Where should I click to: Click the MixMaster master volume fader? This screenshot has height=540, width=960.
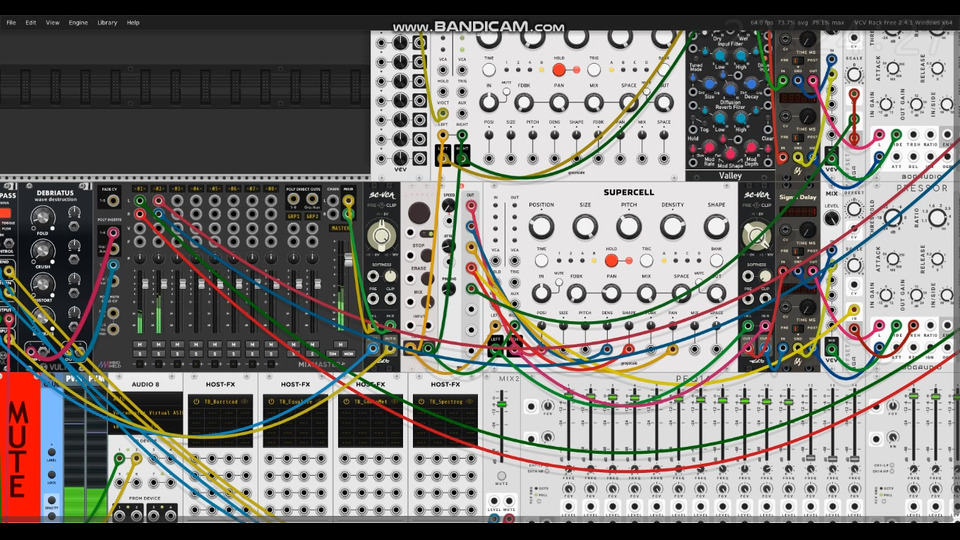pos(348,260)
